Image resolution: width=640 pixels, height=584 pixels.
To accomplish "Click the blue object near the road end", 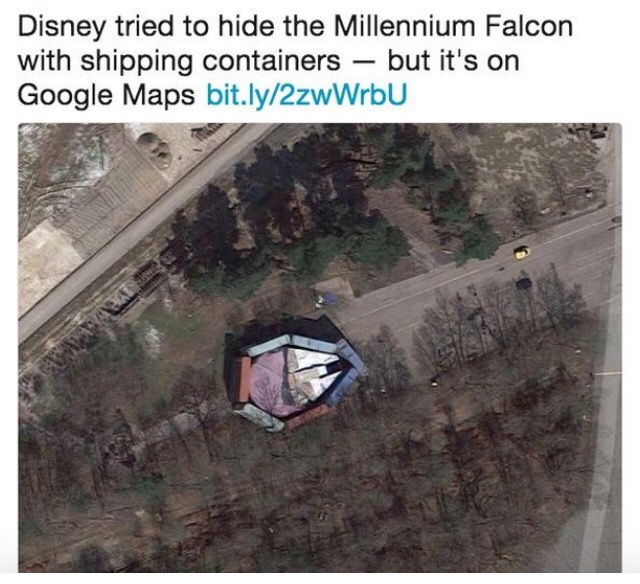I will (x=328, y=298).
